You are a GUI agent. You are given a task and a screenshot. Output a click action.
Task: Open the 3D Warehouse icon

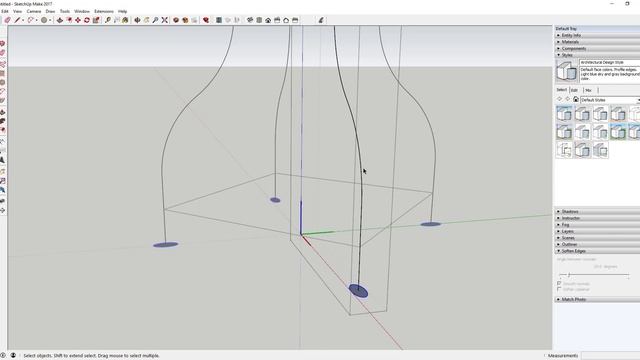point(176,20)
